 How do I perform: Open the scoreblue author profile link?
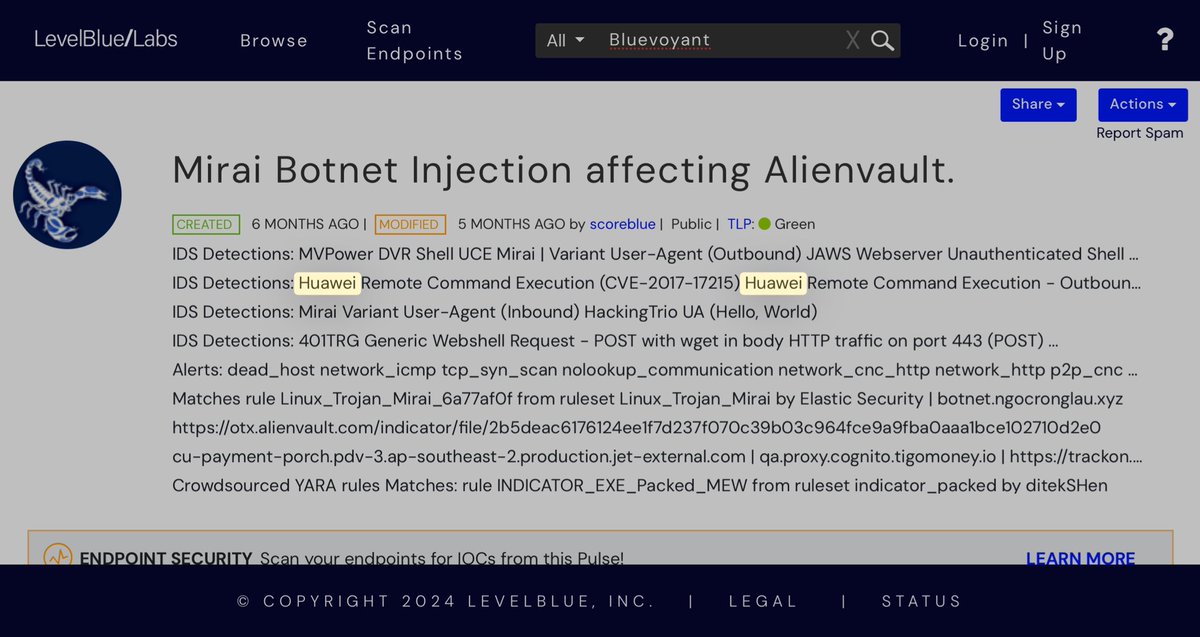[622, 224]
